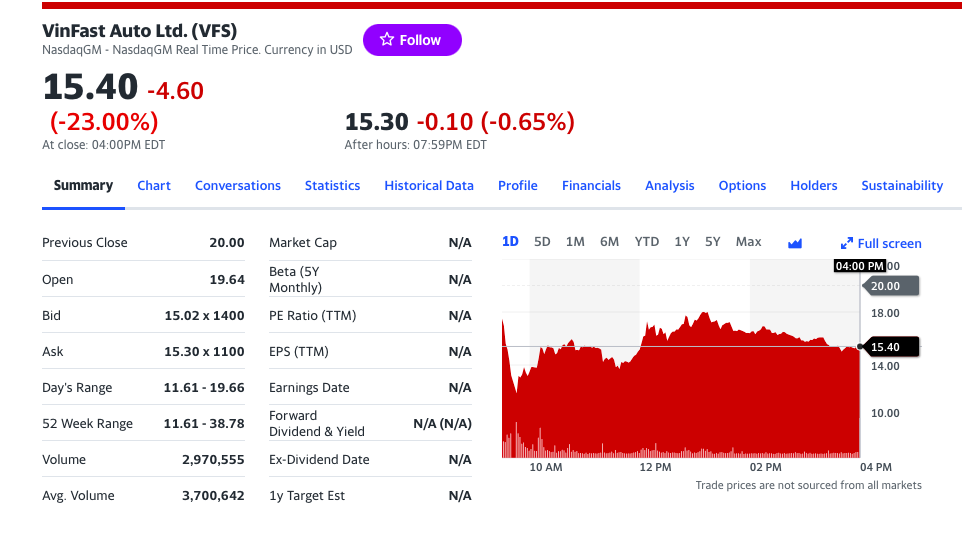The height and width of the screenshot is (536, 962).
Task: Click the Open value 19.64
Action: [x=227, y=280]
